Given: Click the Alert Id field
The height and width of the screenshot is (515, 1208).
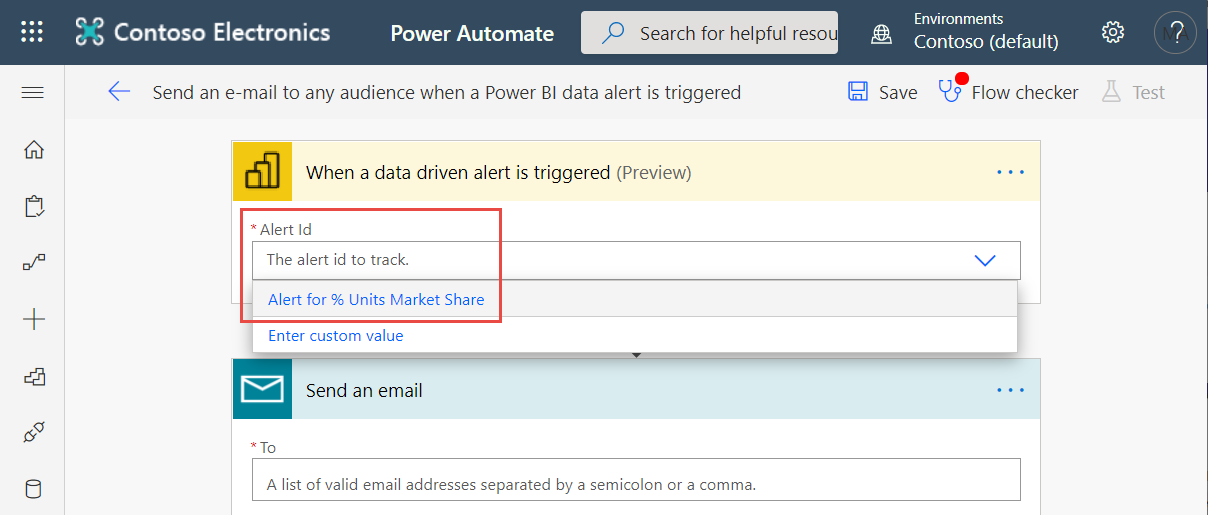Looking at the screenshot, I should click(636, 260).
